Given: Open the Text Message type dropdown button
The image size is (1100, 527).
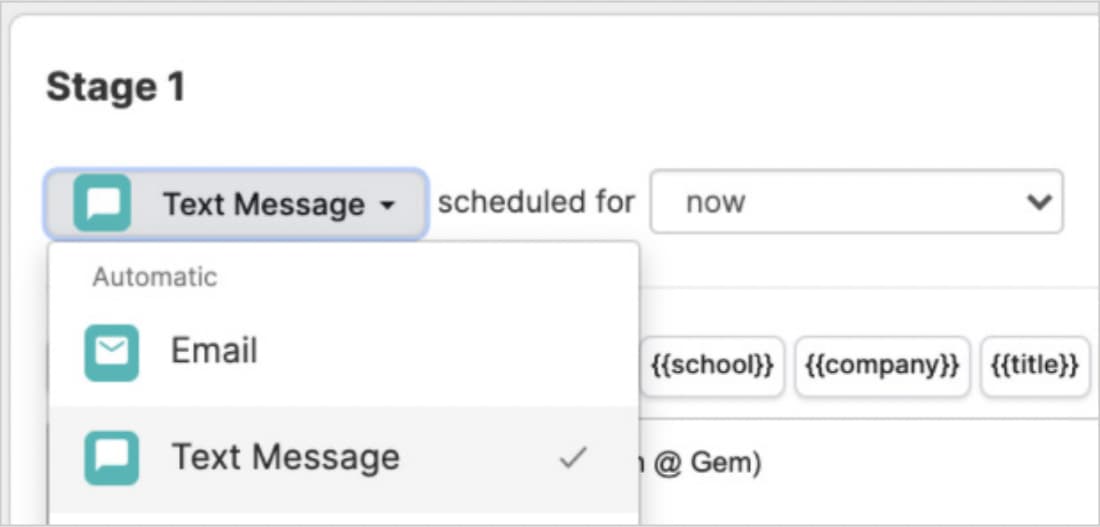Looking at the screenshot, I should 236,204.
